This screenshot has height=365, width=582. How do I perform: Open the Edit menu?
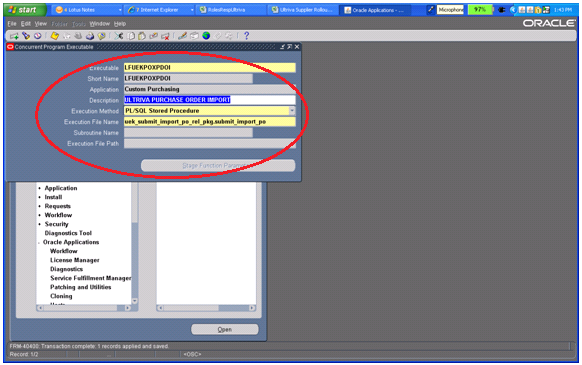click(x=26, y=24)
